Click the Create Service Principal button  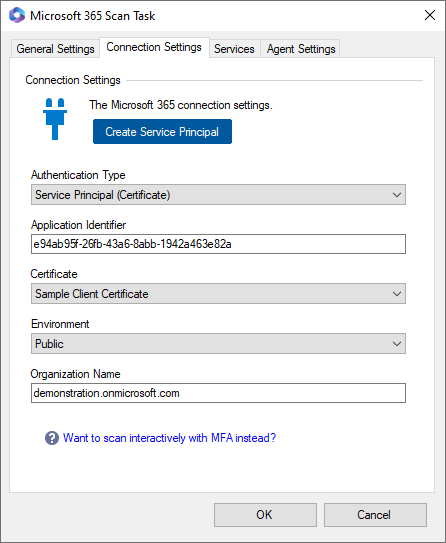pos(162,132)
